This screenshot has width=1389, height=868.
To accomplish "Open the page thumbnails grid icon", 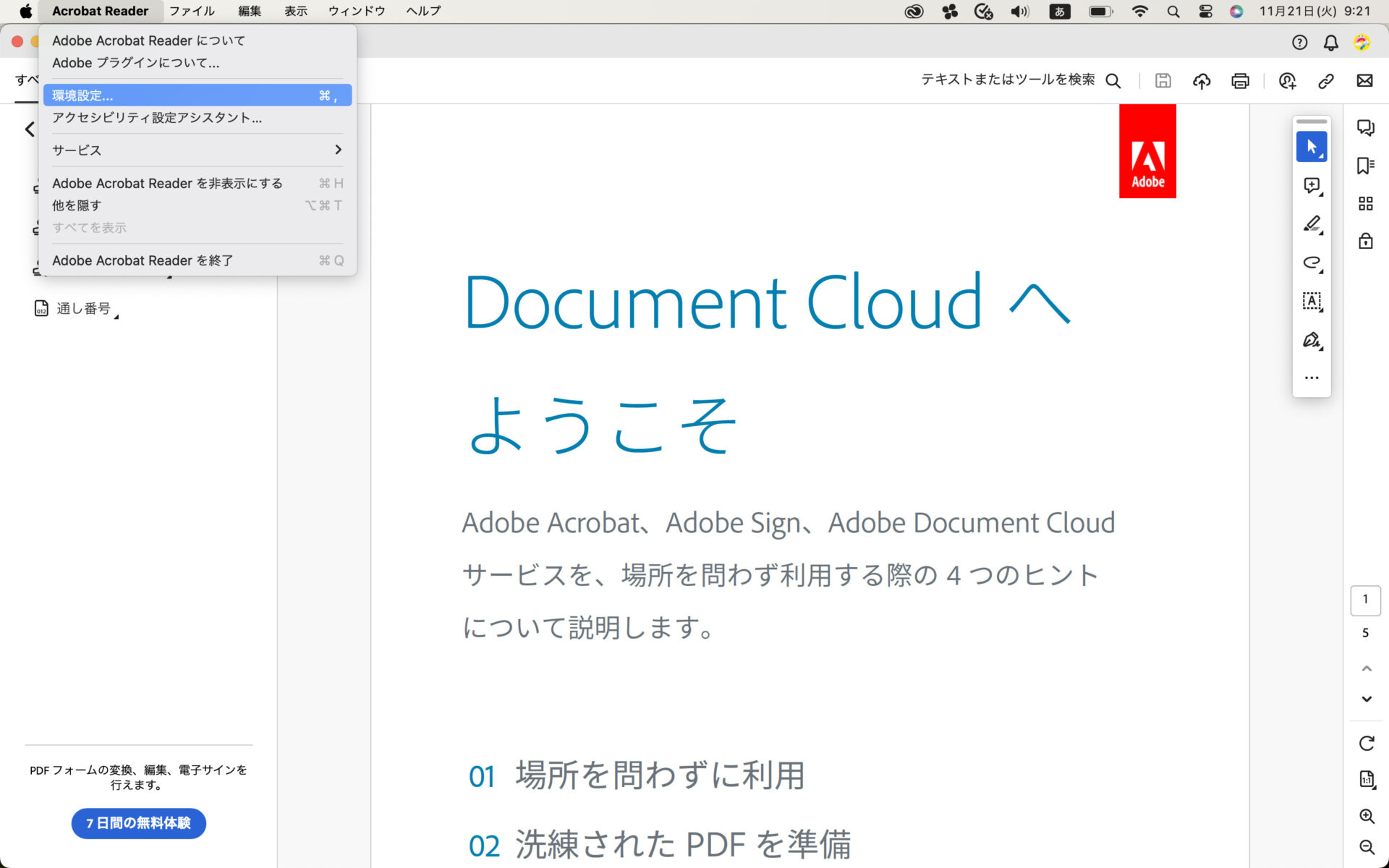I will (x=1365, y=203).
